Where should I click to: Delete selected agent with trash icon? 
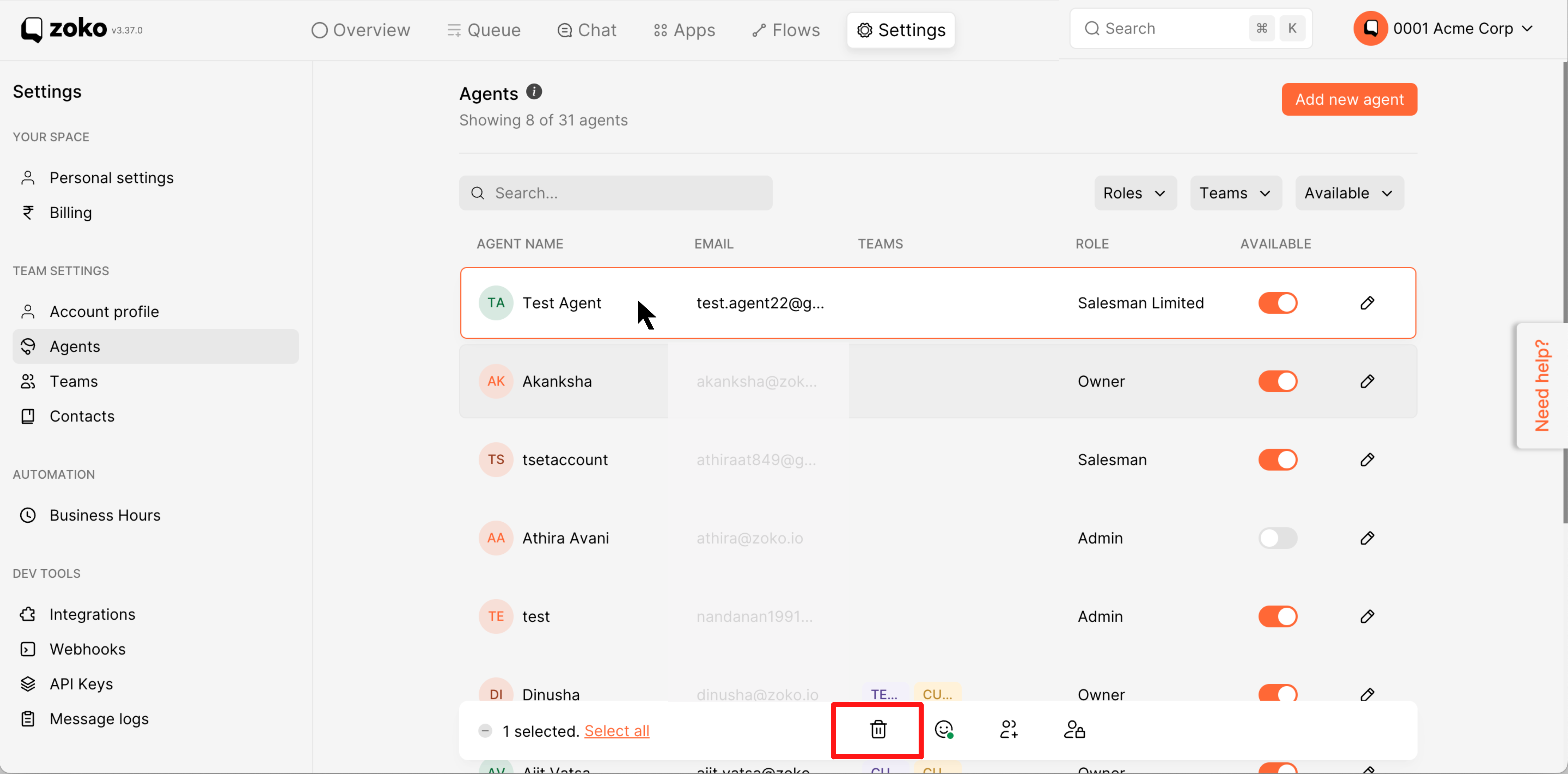878,730
